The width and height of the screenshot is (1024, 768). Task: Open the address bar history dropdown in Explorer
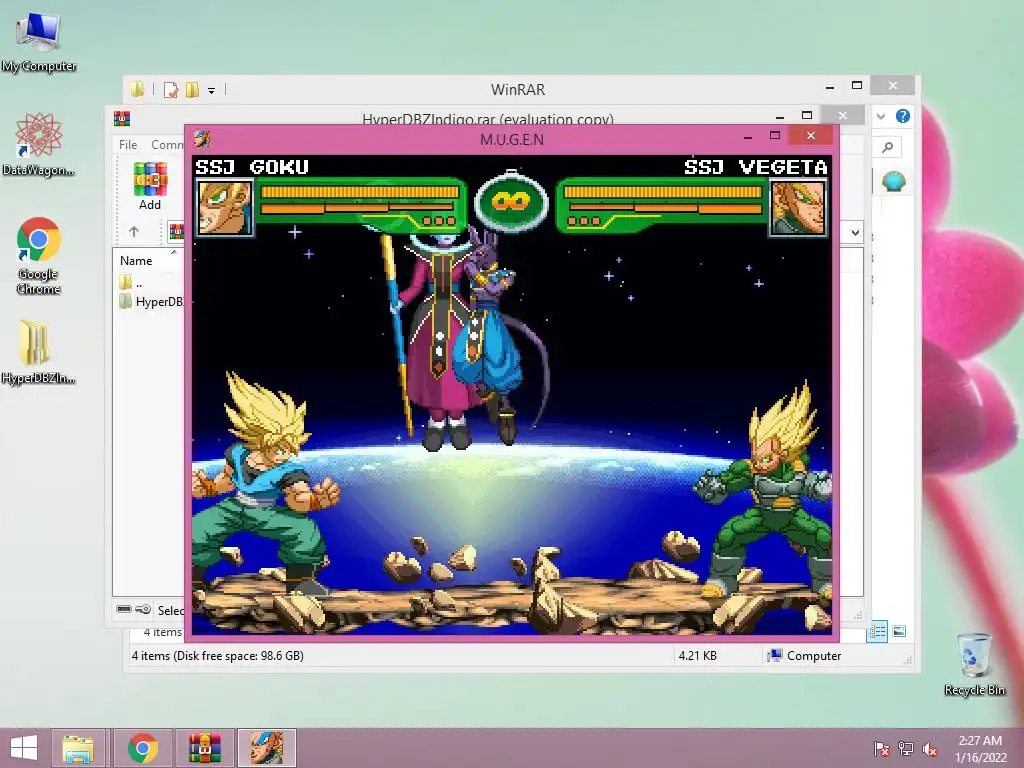pyautogui.click(x=855, y=232)
